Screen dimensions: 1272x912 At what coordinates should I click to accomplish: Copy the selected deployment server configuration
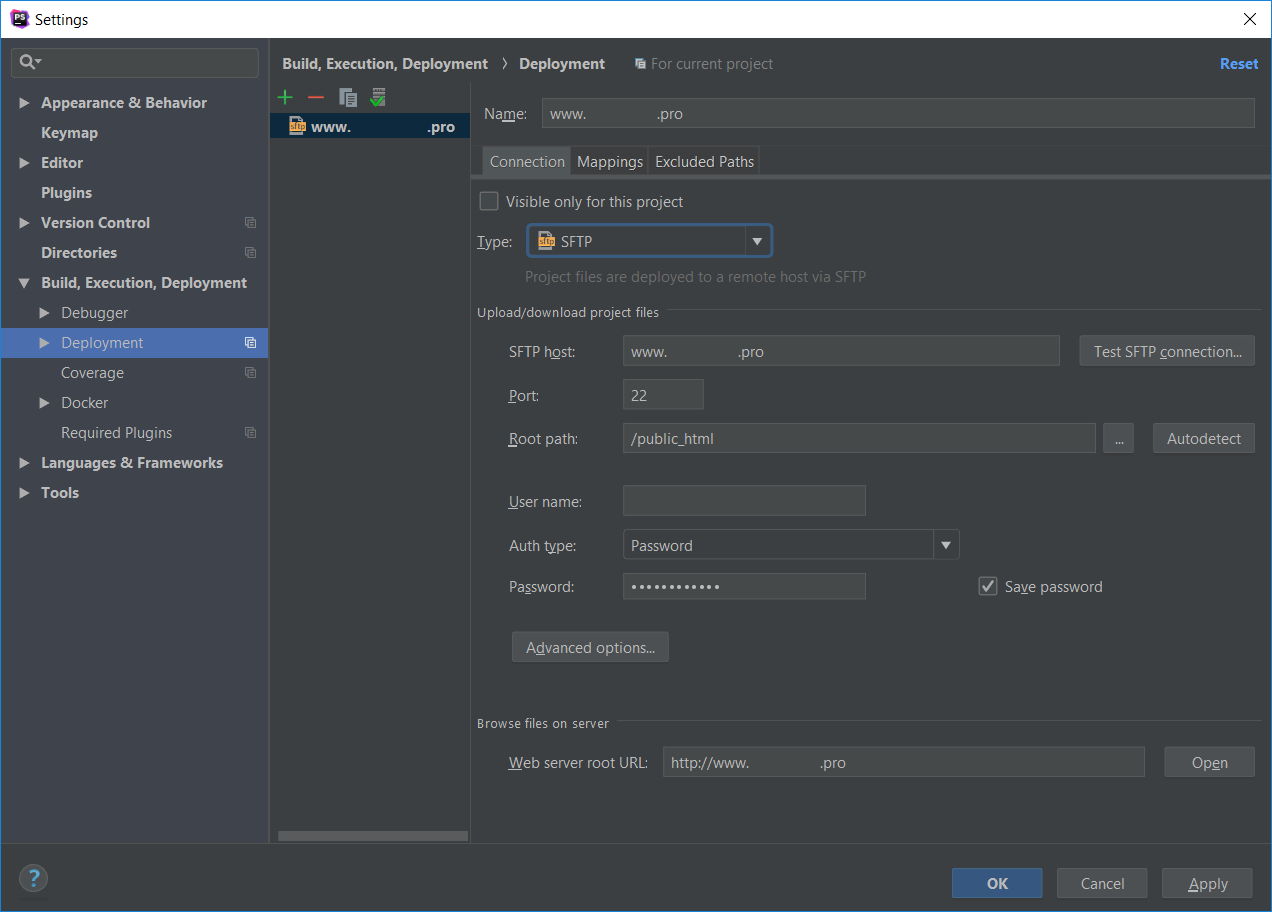(x=347, y=97)
